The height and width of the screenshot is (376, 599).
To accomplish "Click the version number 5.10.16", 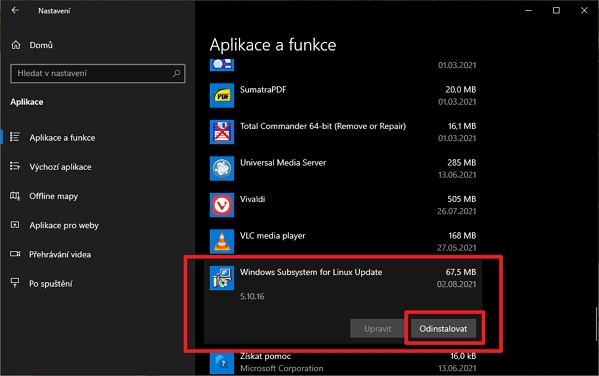I will click(x=252, y=297).
